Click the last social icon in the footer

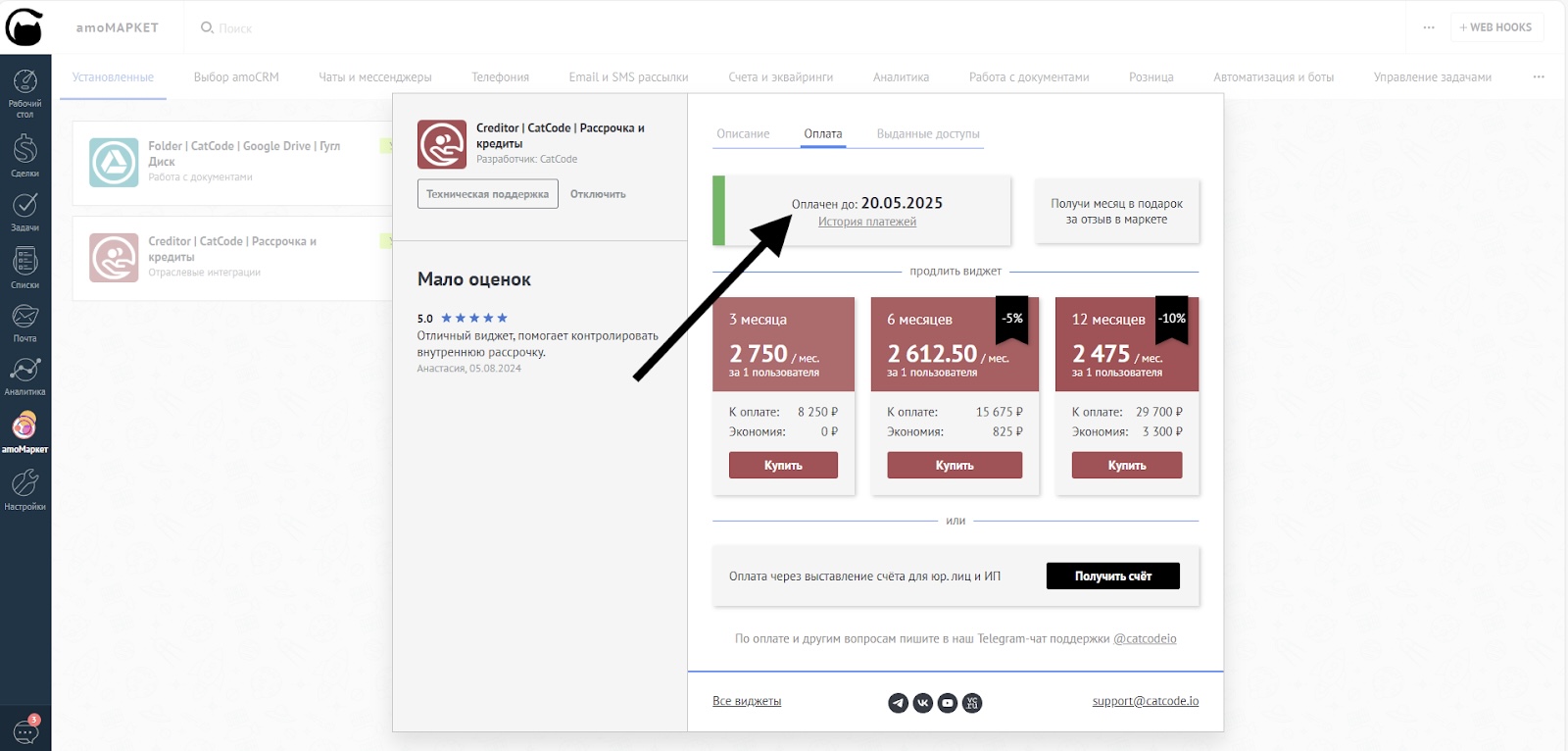971,703
